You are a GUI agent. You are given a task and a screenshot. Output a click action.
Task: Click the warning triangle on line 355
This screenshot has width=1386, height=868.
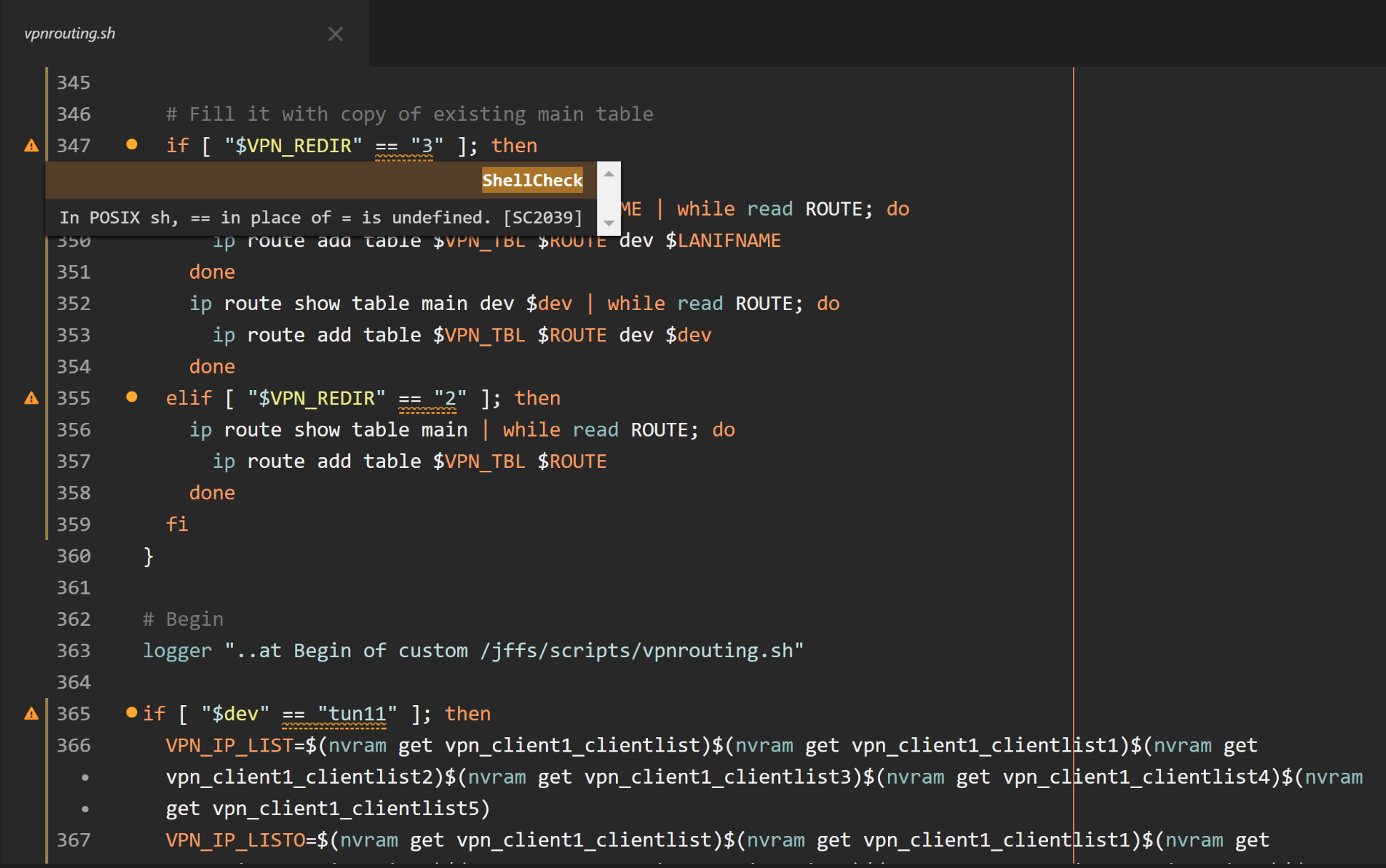[31, 398]
